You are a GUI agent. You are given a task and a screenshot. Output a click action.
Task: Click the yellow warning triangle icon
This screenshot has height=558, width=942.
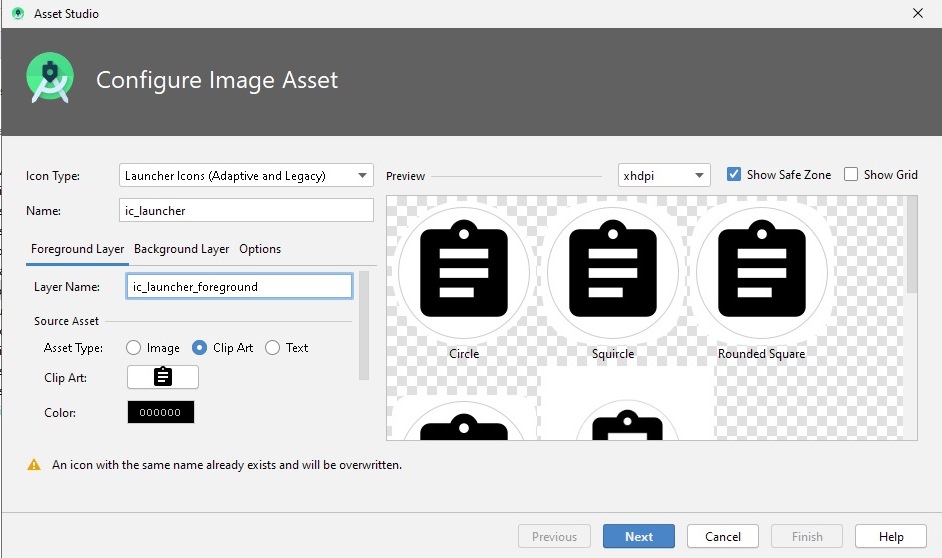pyautogui.click(x=34, y=465)
